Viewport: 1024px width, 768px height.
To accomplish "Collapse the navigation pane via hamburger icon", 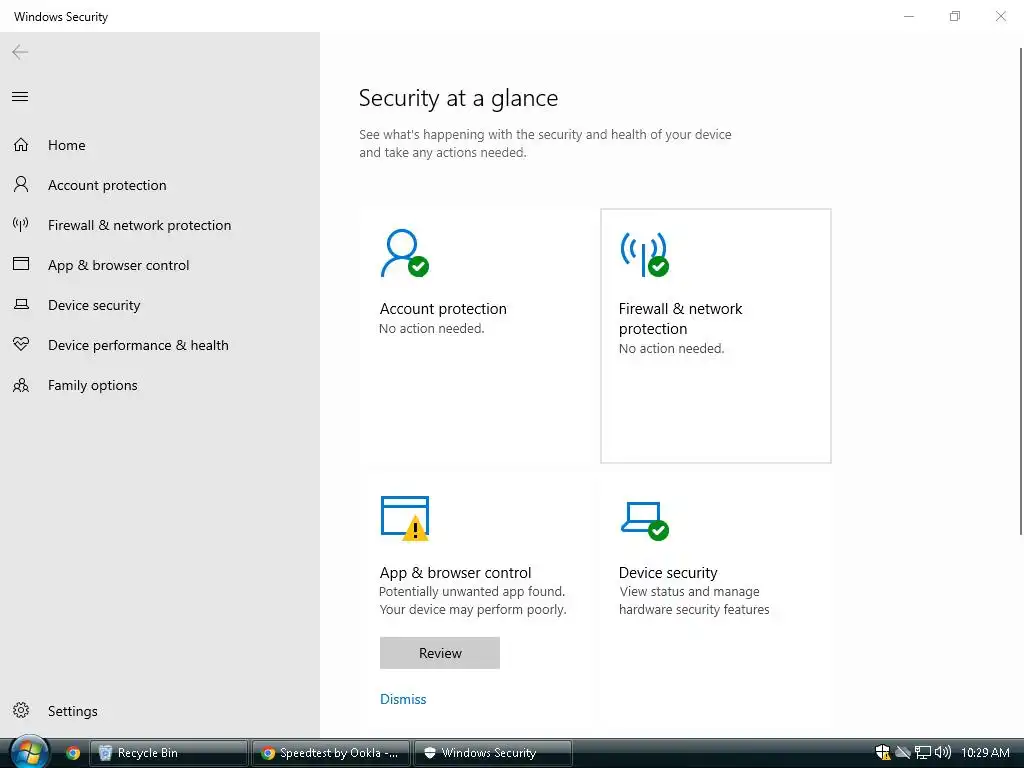I will pyautogui.click(x=20, y=97).
